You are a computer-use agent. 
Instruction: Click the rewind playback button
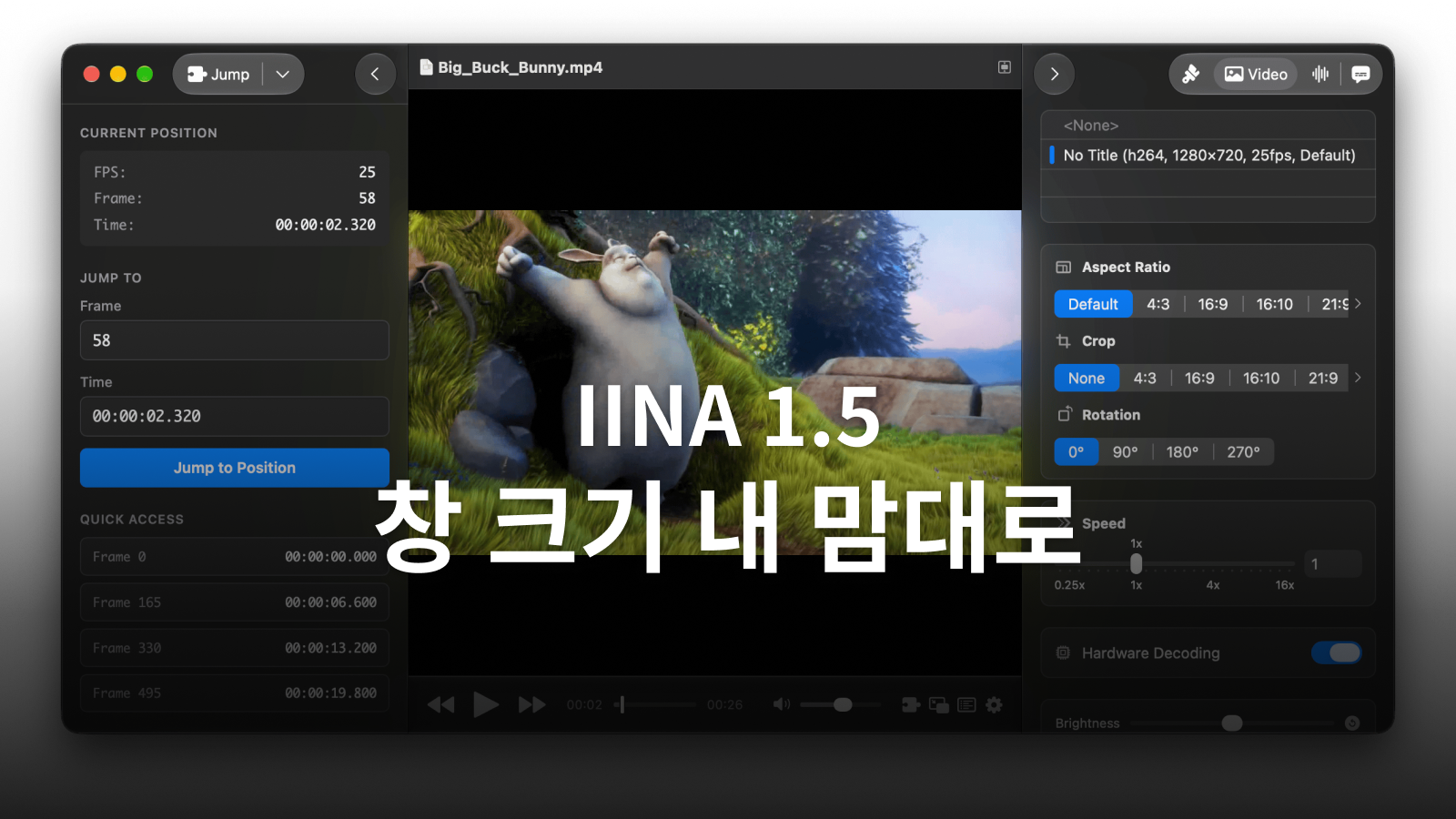440,704
